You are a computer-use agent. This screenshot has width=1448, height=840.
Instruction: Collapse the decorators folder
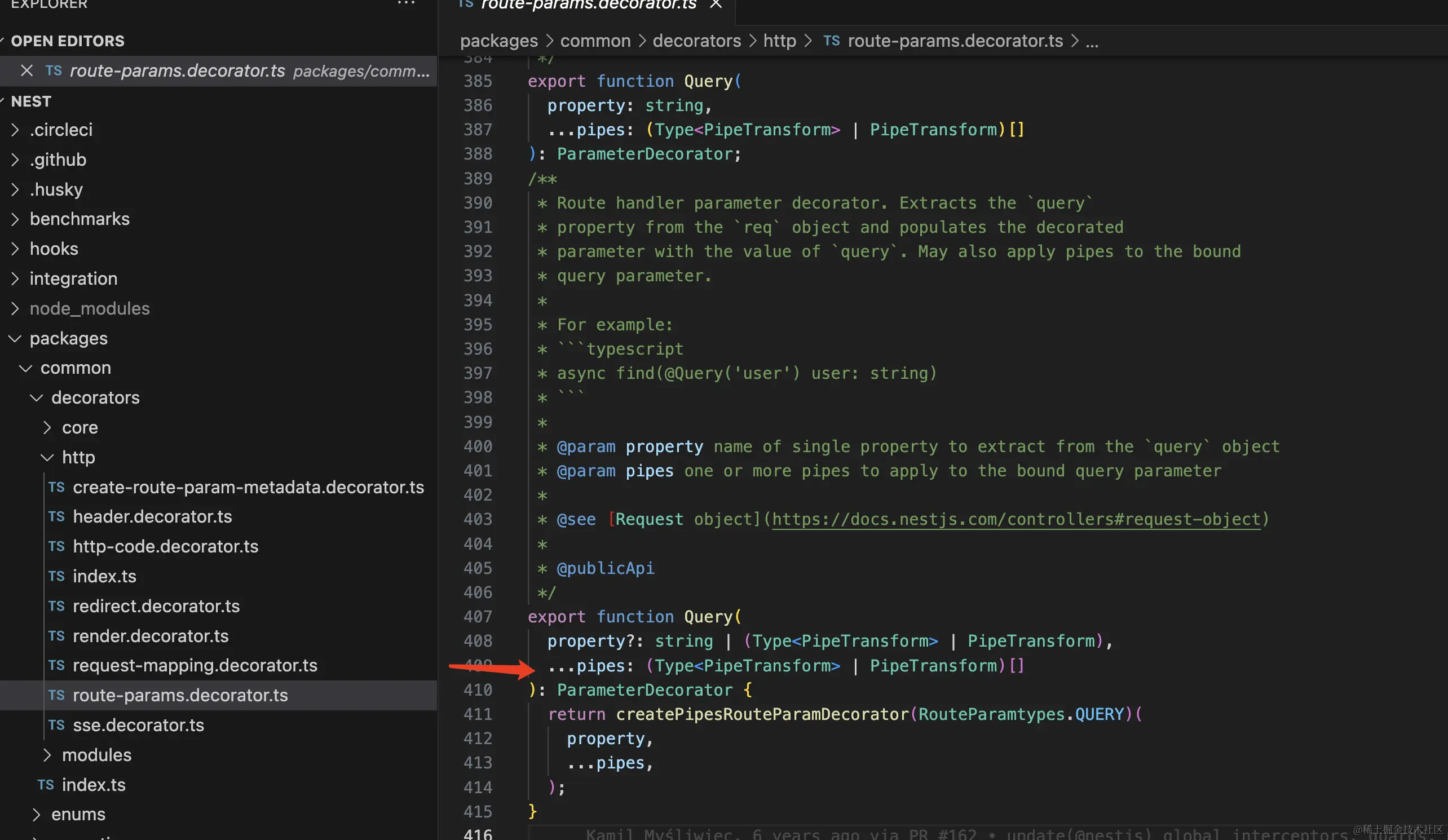click(37, 397)
